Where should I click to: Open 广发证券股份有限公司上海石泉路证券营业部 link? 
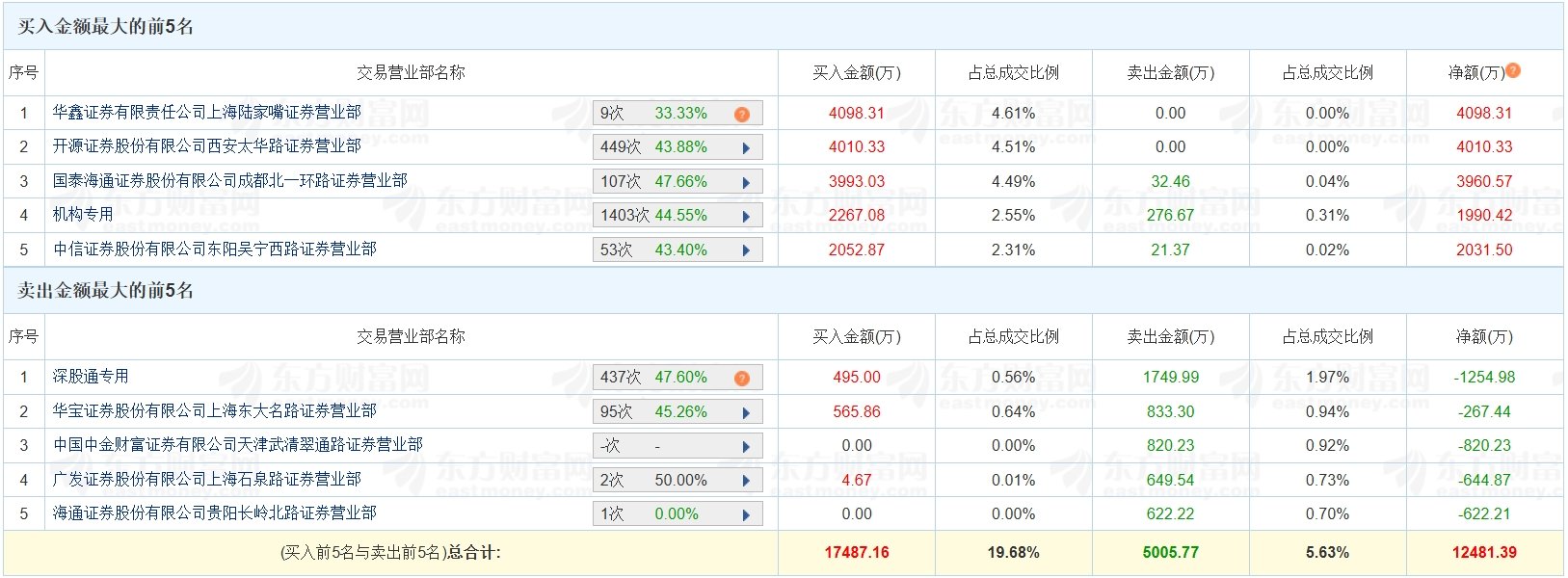pos(207,479)
